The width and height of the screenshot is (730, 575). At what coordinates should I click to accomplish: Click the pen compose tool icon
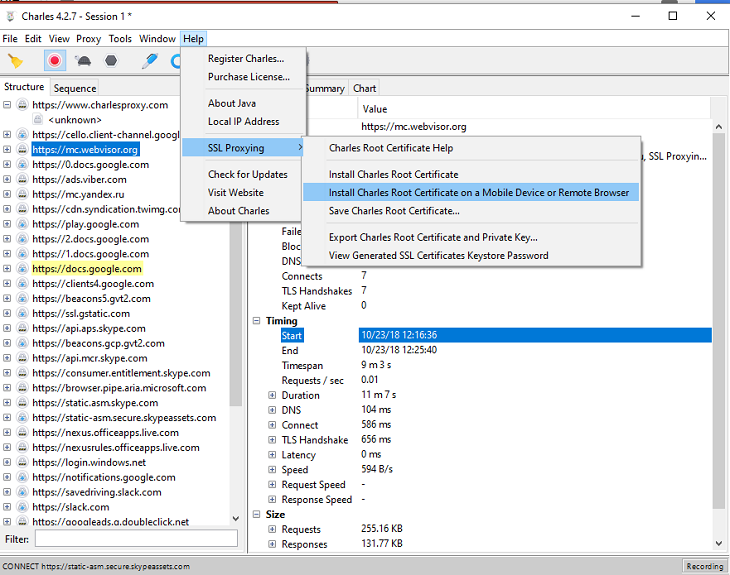tap(150, 61)
